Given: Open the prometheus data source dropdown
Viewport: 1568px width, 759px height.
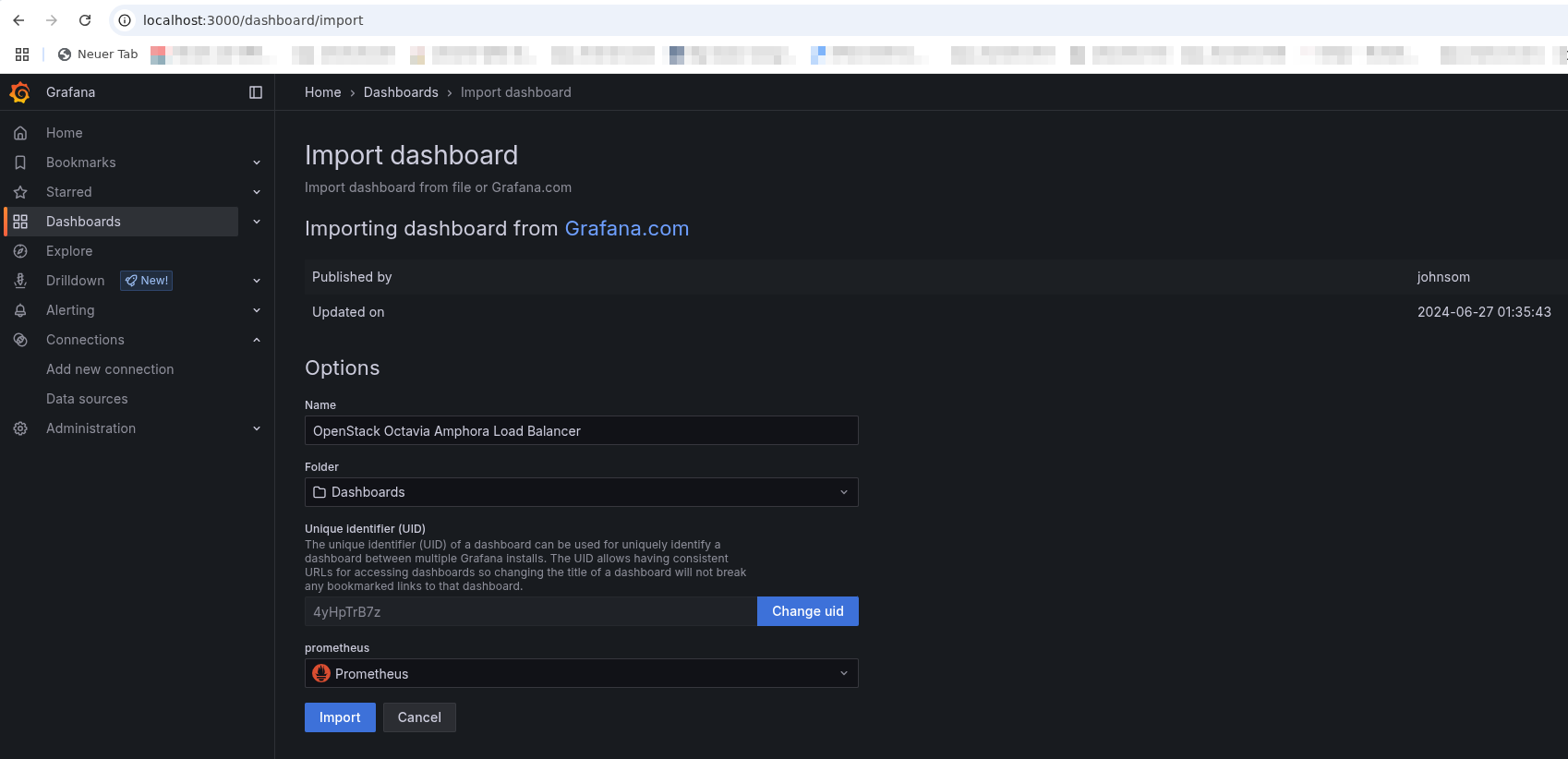Looking at the screenshot, I should click(581, 673).
